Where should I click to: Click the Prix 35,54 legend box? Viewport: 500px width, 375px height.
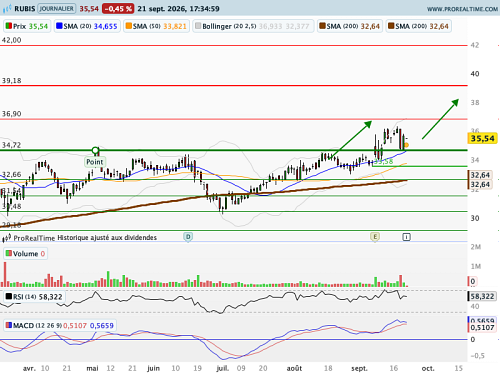pyautogui.click(x=27, y=26)
